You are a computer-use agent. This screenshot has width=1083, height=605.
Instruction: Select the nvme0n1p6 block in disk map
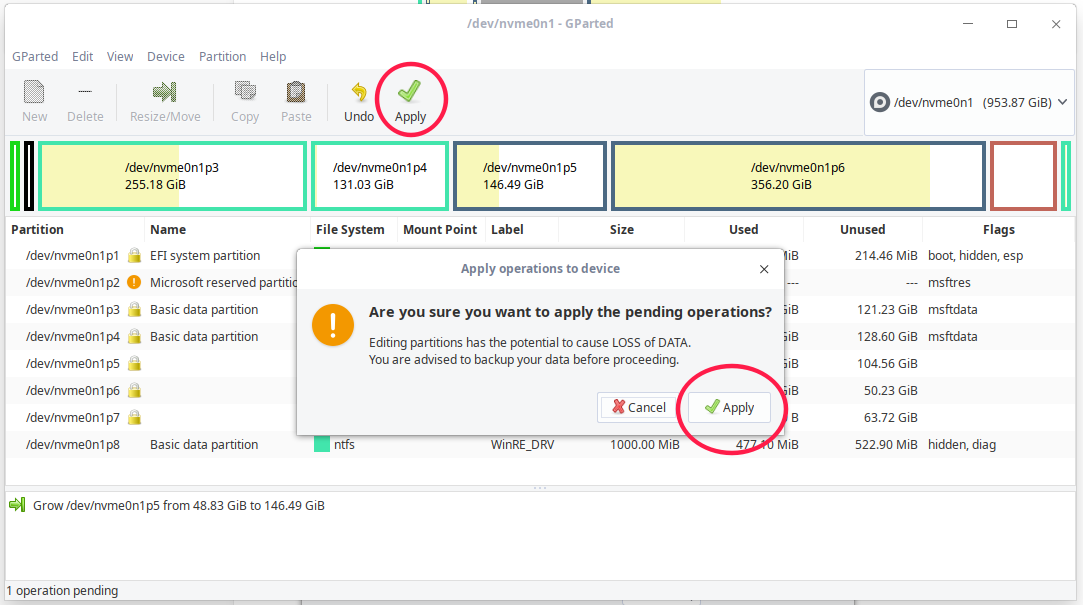(x=798, y=176)
